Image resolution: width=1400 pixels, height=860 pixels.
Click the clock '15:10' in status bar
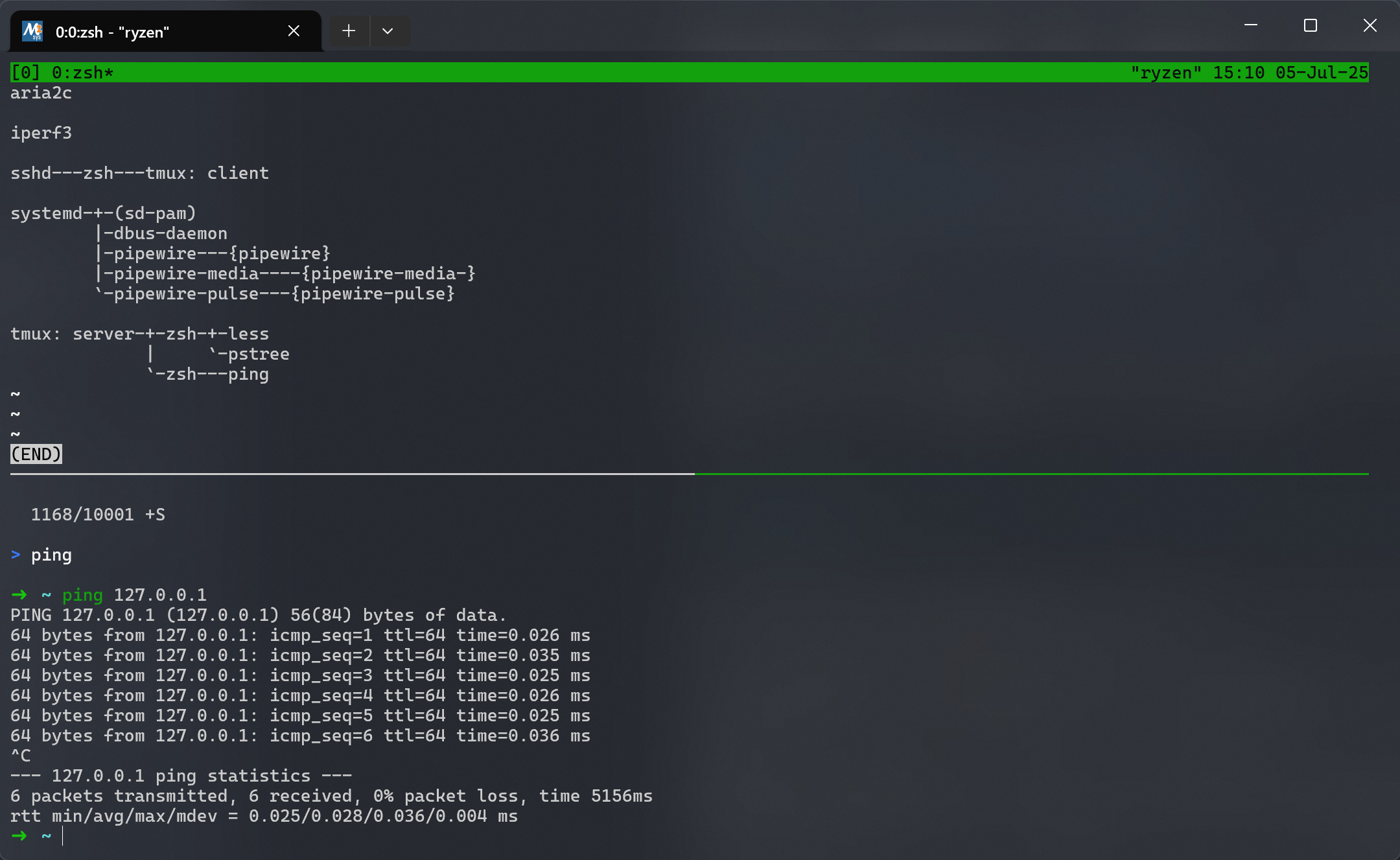tap(1239, 73)
